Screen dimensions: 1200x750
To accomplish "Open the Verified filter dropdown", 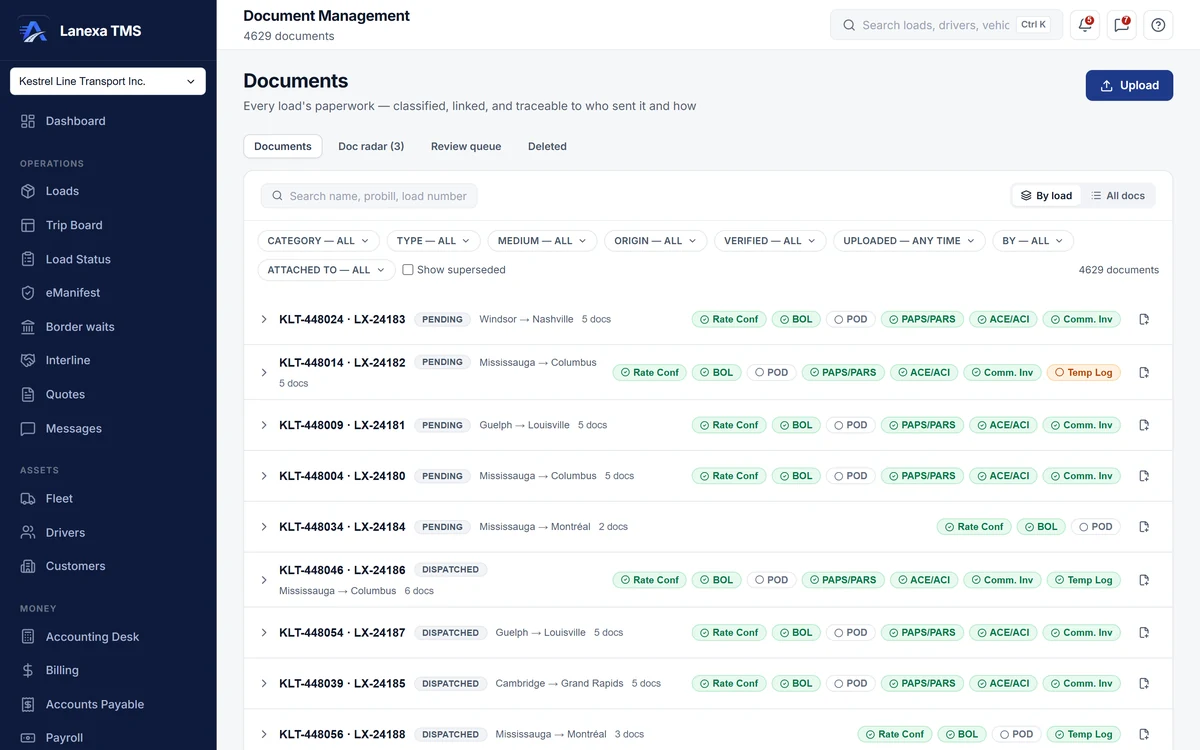I will pos(770,241).
